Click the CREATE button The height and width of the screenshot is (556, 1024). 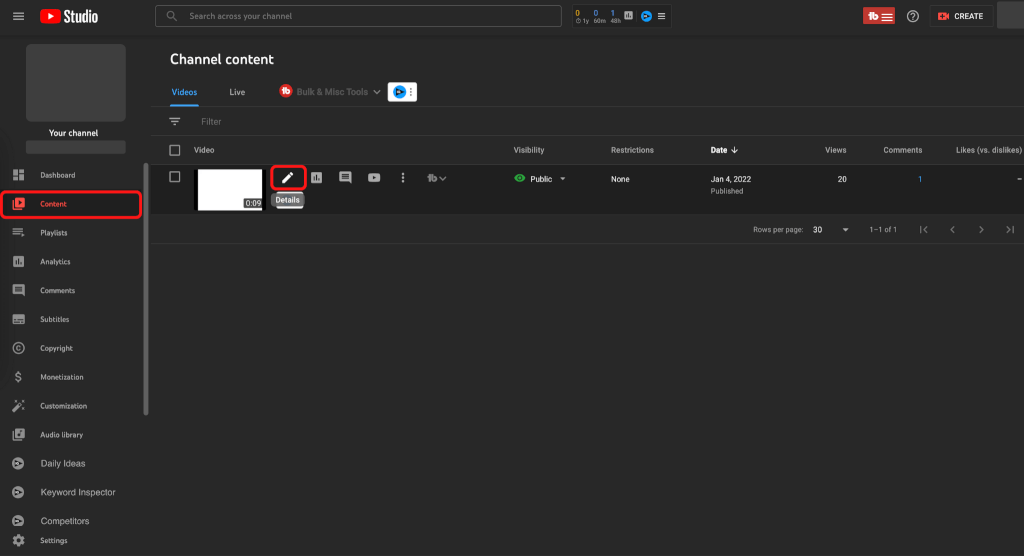(x=960, y=16)
